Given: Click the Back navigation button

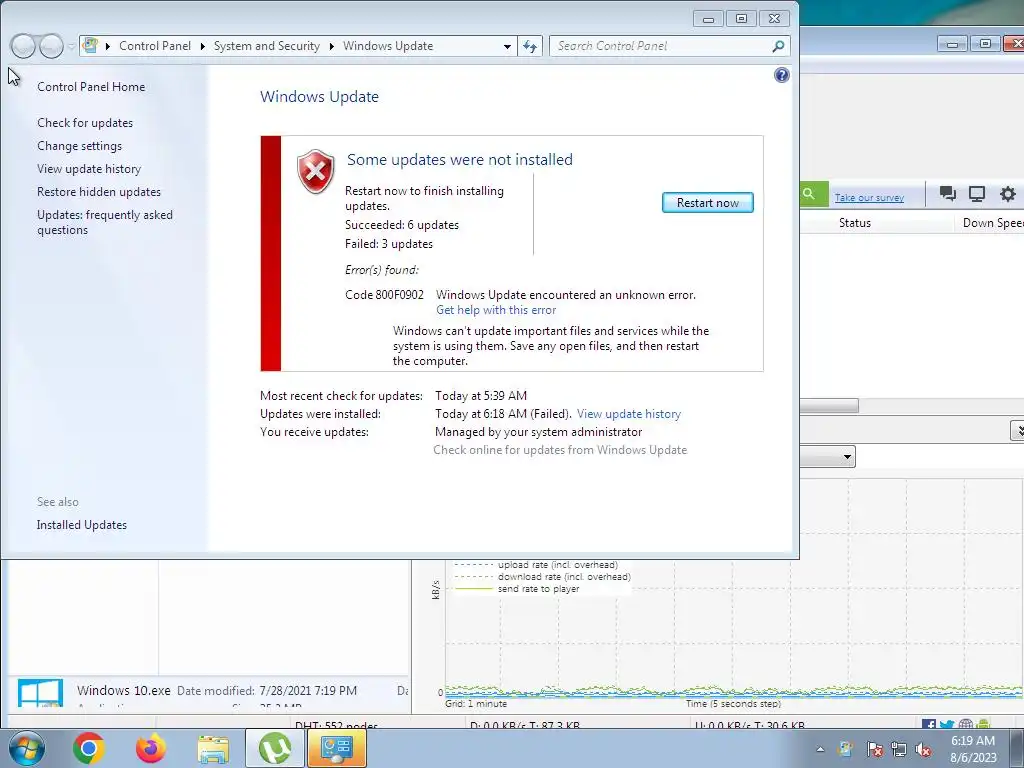Looking at the screenshot, I should click(23, 46).
